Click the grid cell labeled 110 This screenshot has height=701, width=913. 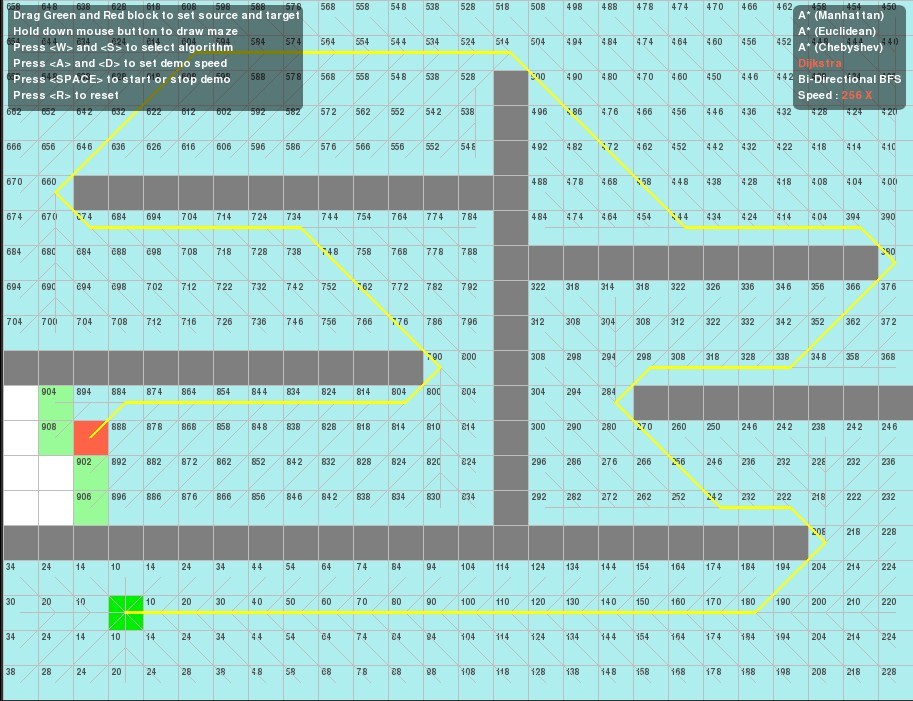click(x=511, y=613)
